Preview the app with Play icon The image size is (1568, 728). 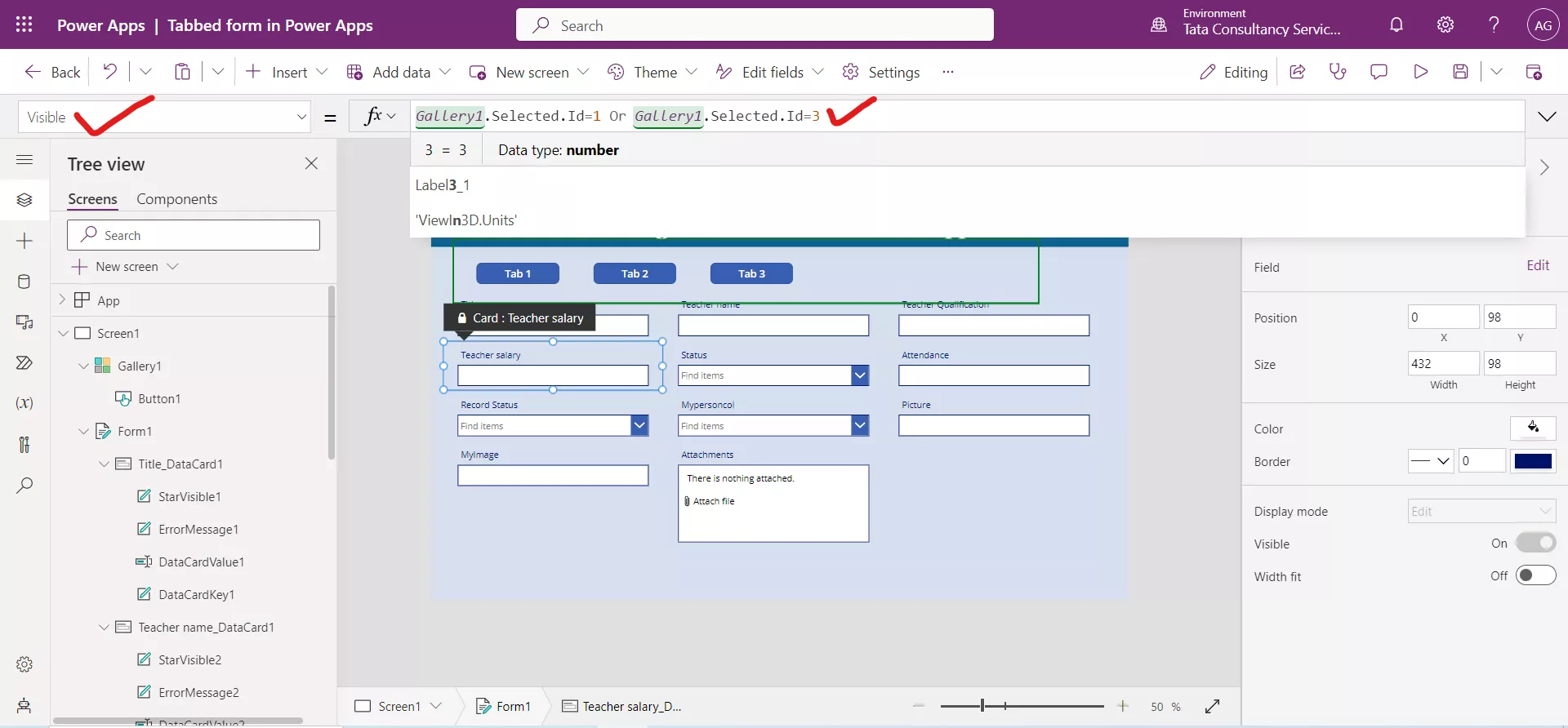click(1420, 72)
